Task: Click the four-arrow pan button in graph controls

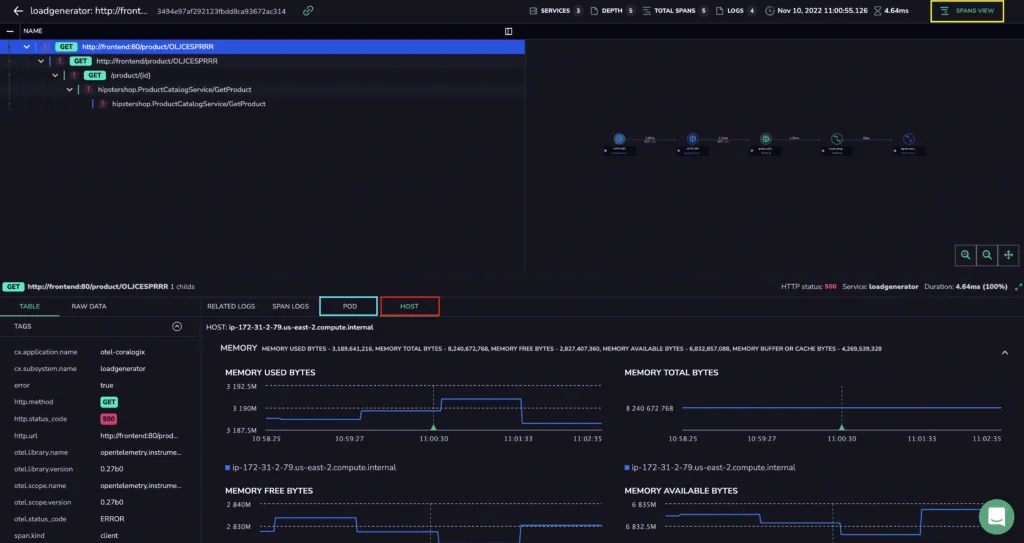Action: point(1008,255)
